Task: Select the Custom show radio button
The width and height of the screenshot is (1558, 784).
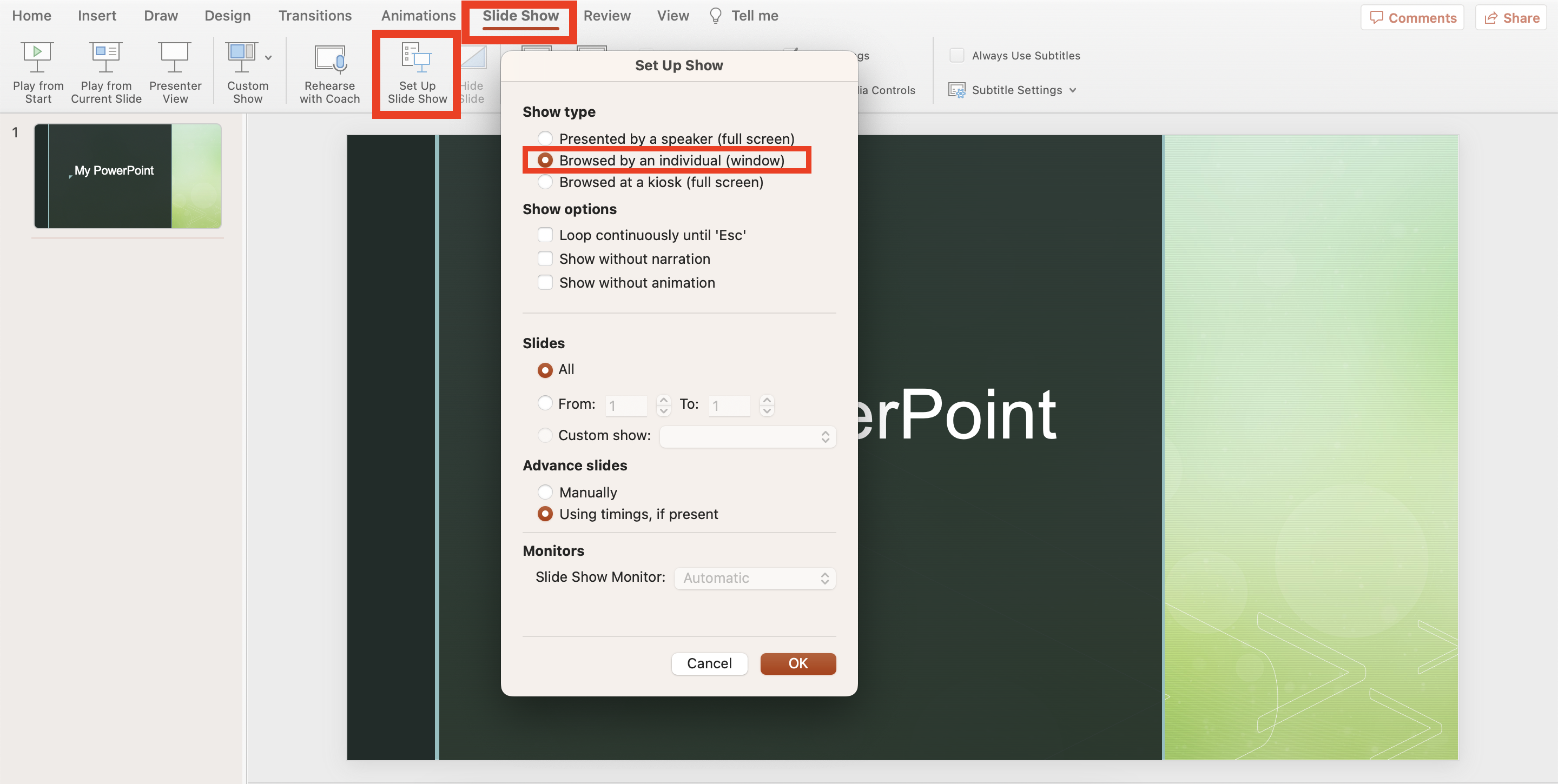Action: pyautogui.click(x=544, y=435)
